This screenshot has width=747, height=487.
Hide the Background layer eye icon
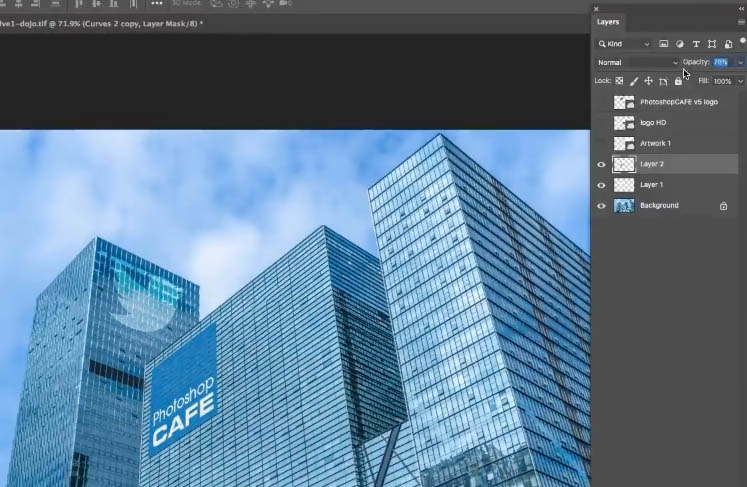(x=601, y=206)
